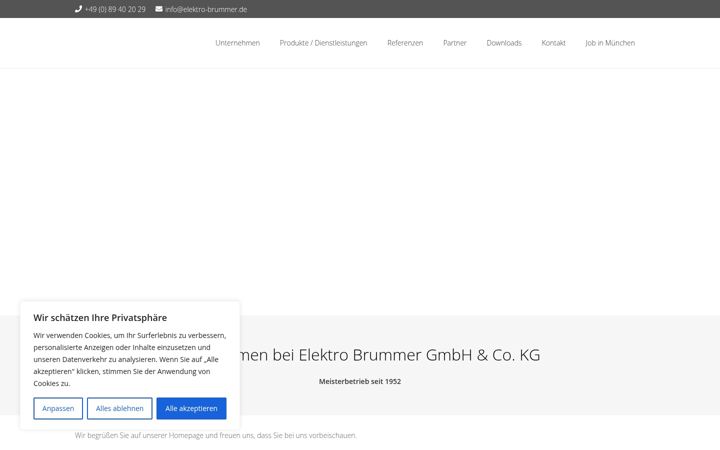Click the paragraph starting Wir begrüßen Sie
This screenshot has height=450, width=720.
point(215,435)
